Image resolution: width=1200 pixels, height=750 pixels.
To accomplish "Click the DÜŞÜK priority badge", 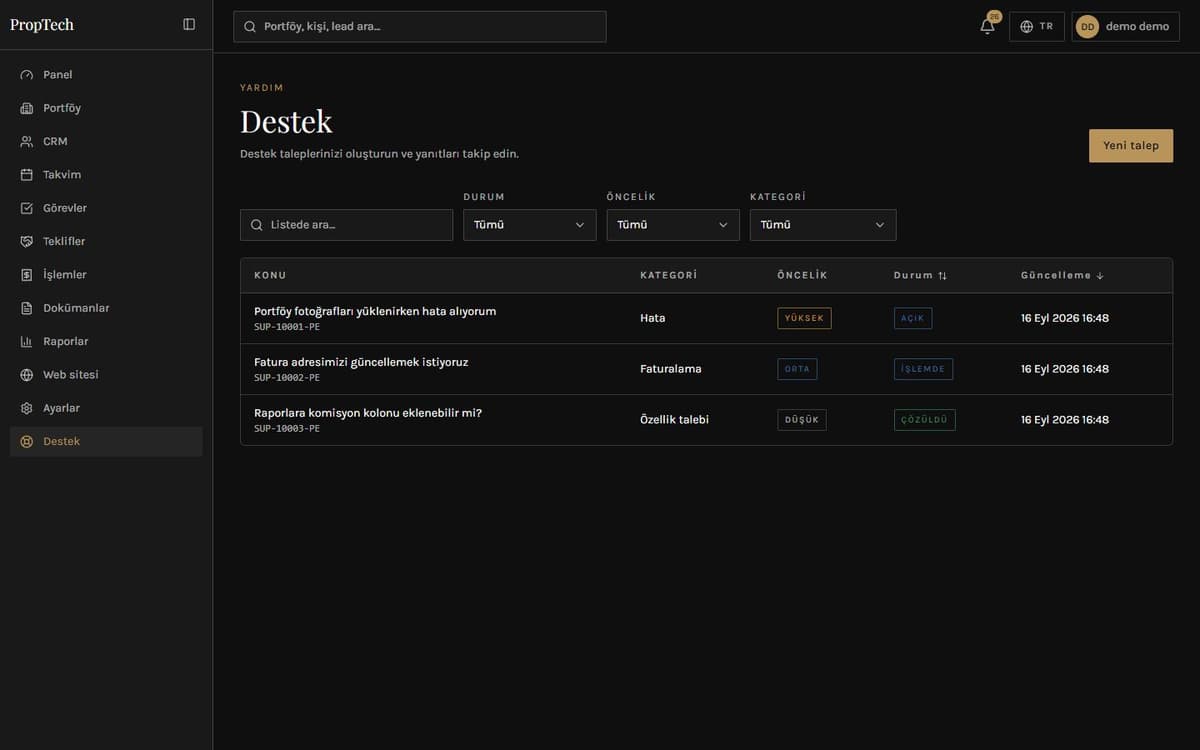I will point(802,420).
